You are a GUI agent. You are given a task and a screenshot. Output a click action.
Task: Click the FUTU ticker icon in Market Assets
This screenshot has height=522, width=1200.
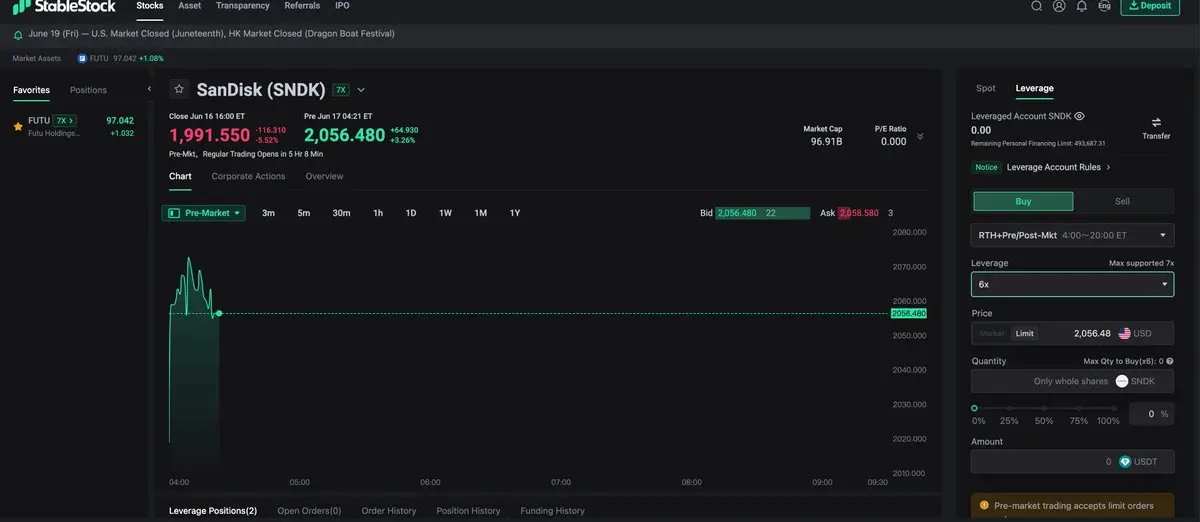click(82, 58)
